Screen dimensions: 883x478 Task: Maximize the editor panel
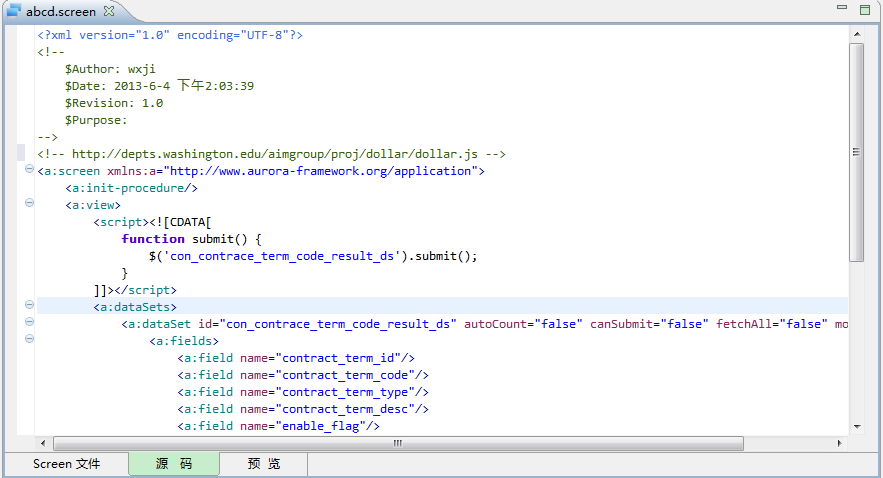(x=865, y=10)
